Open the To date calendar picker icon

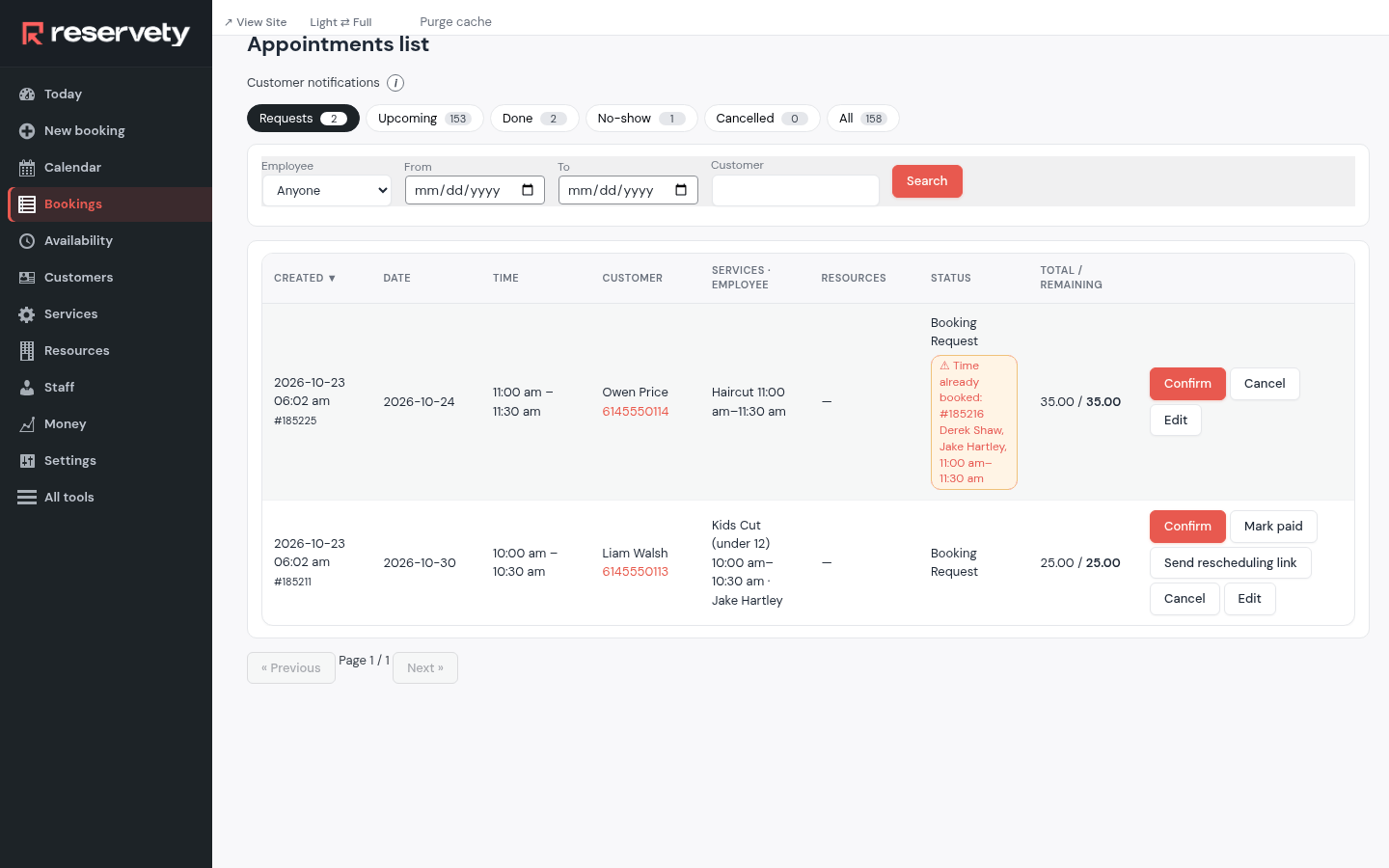(681, 190)
